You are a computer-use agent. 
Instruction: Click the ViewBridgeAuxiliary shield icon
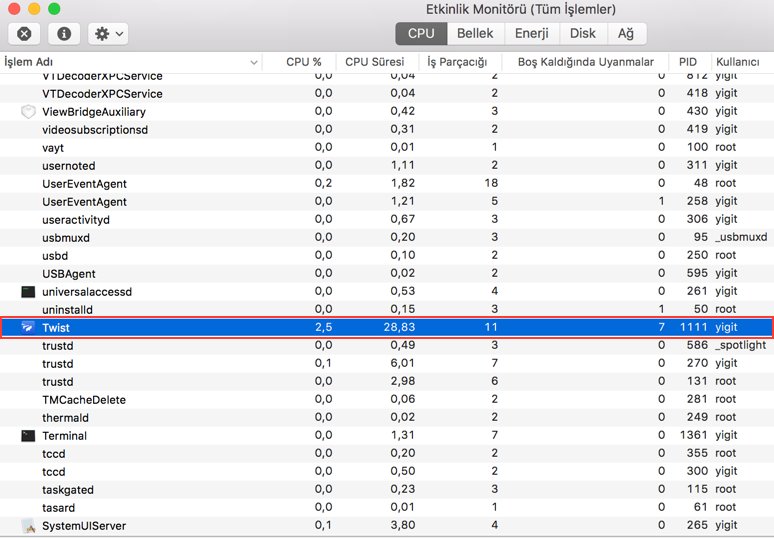click(28, 112)
